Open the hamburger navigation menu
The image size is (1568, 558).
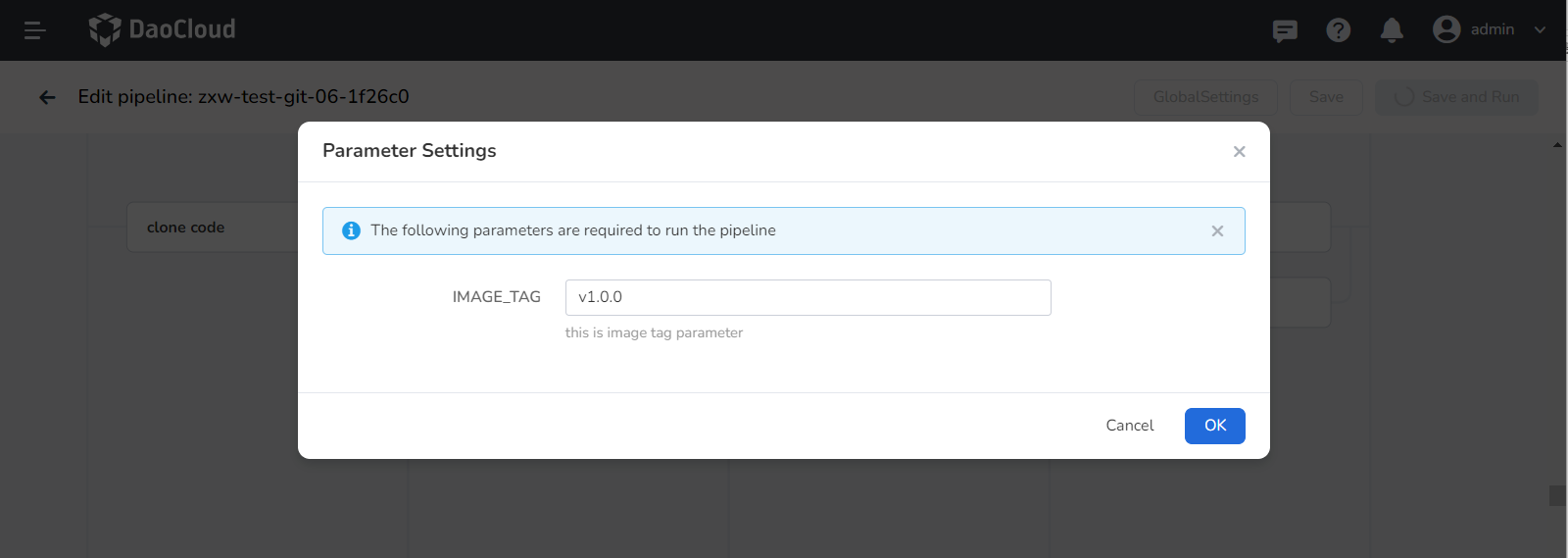coord(34,30)
